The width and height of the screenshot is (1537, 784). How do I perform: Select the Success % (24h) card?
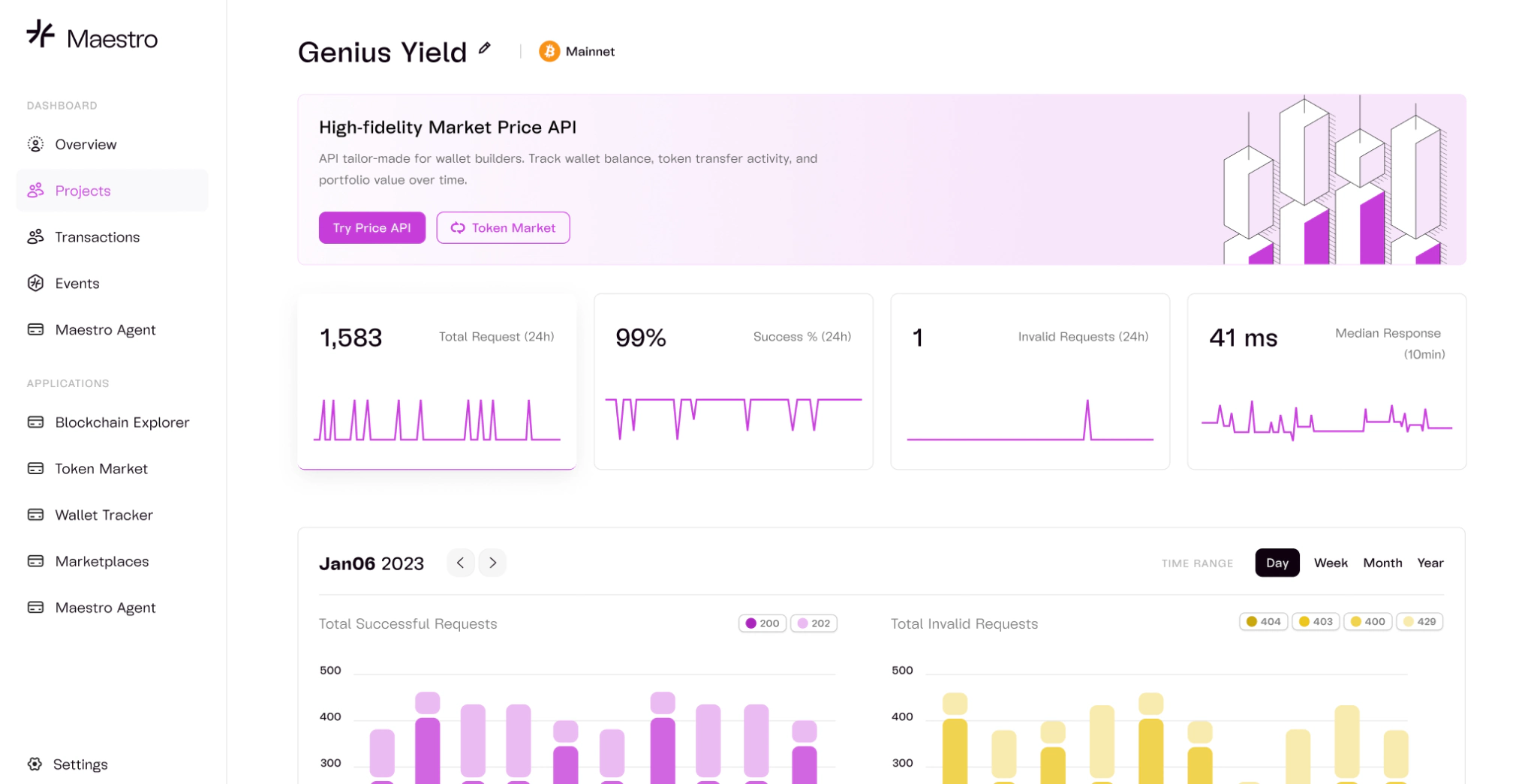pyautogui.click(x=733, y=381)
